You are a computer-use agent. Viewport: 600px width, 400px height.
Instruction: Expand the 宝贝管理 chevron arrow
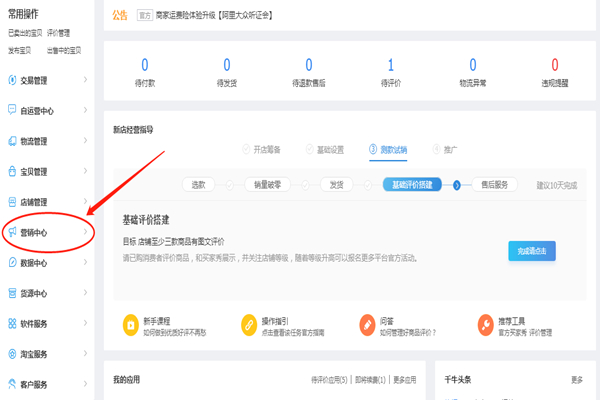coord(85,172)
